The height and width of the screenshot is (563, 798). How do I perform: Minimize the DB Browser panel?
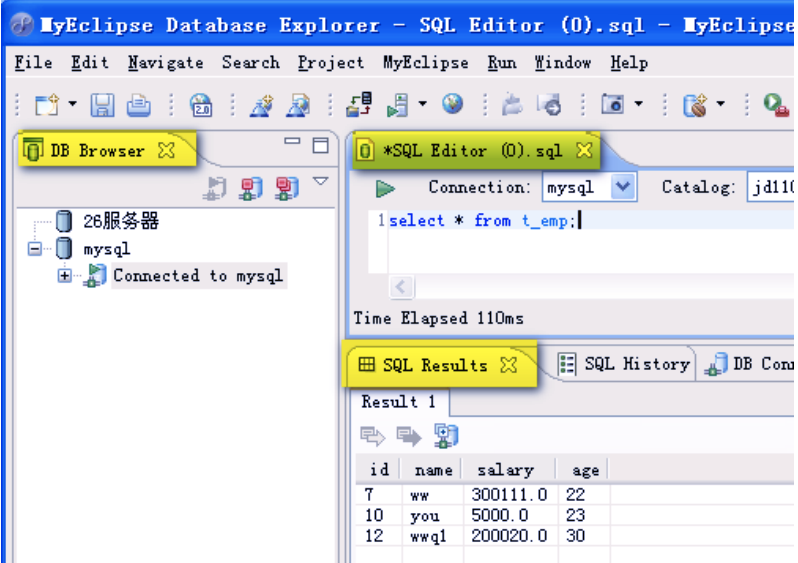(x=292, y=141)
